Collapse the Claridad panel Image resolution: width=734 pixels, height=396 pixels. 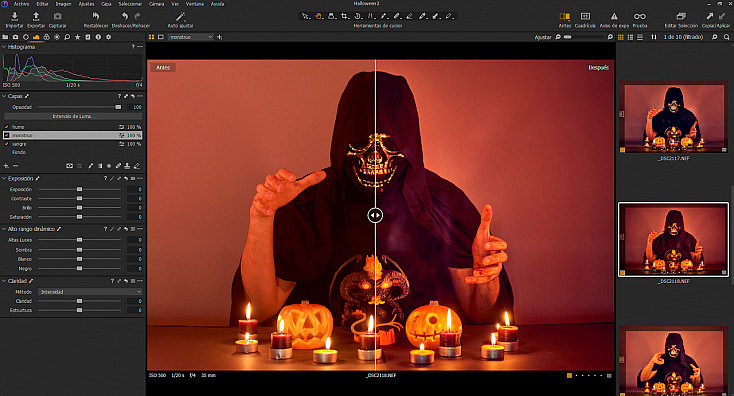4,281
